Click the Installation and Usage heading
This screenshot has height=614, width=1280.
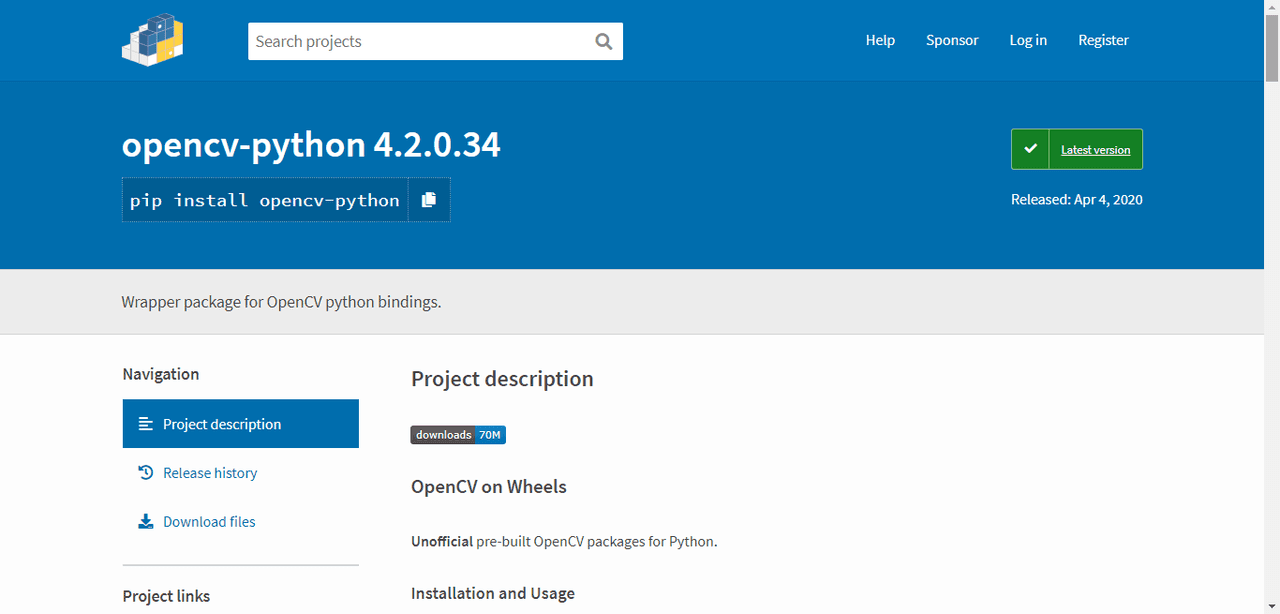click(493, 594)
